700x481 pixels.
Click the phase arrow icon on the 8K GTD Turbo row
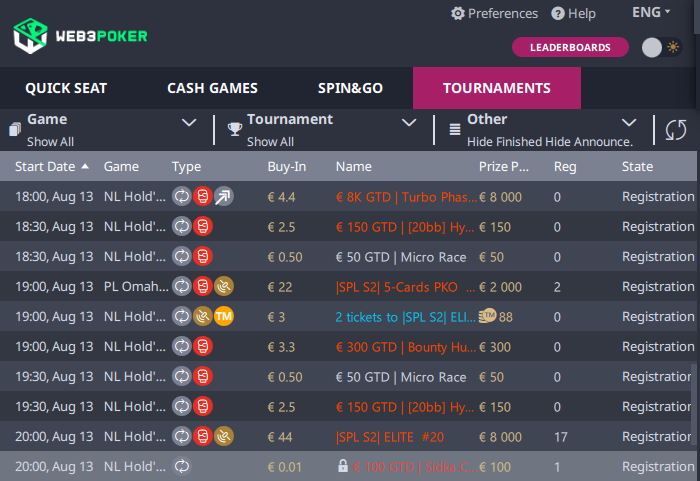224,197
